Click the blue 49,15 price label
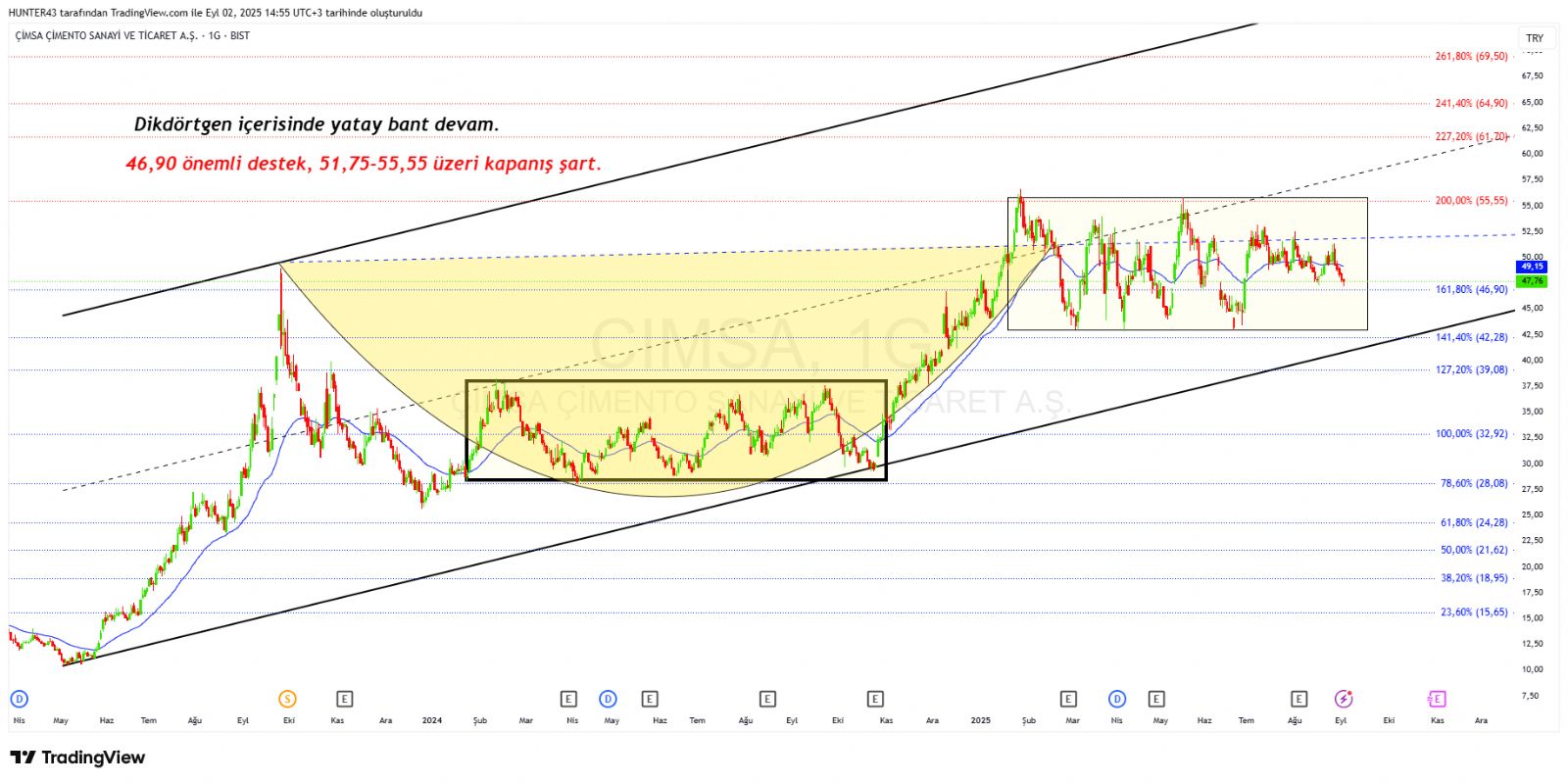Image resolution: width=1568 pixels, height=783 pixels. (1532, 267)
